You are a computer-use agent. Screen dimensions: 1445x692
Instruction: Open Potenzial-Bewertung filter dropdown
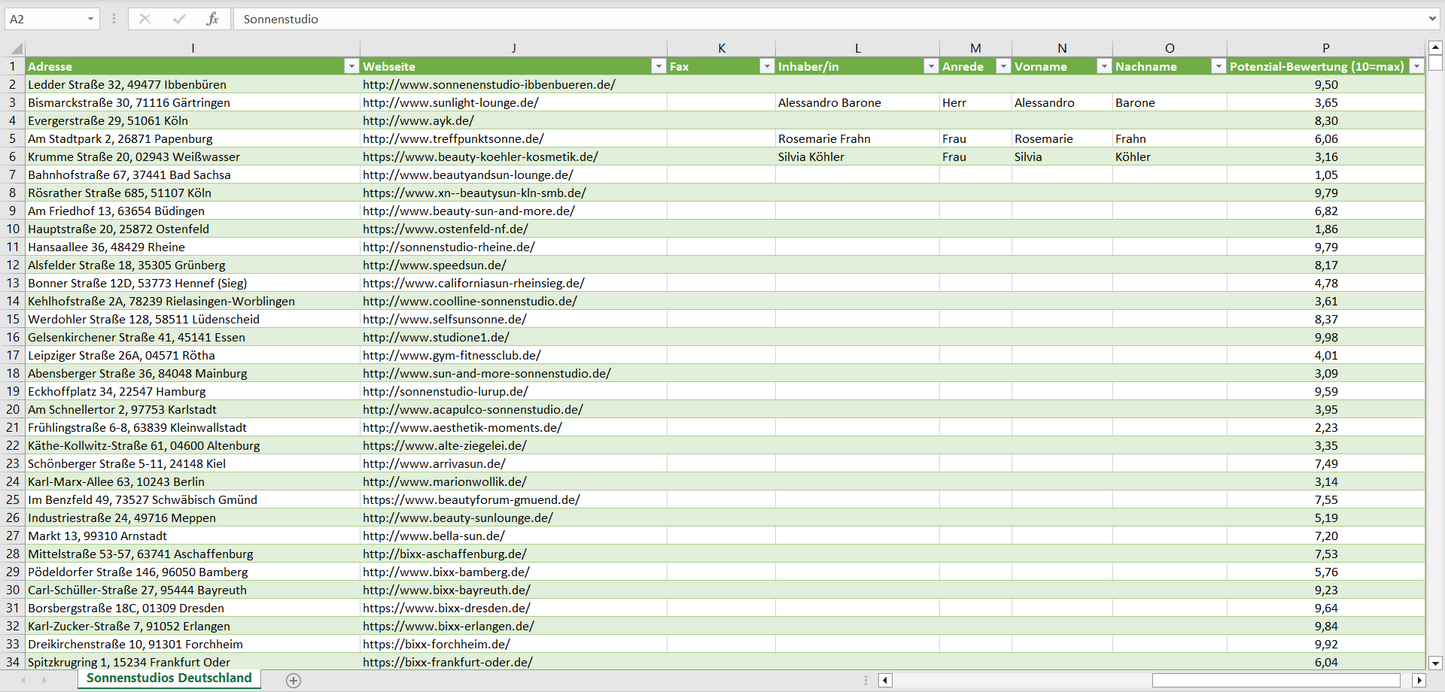pos(1416,66)
